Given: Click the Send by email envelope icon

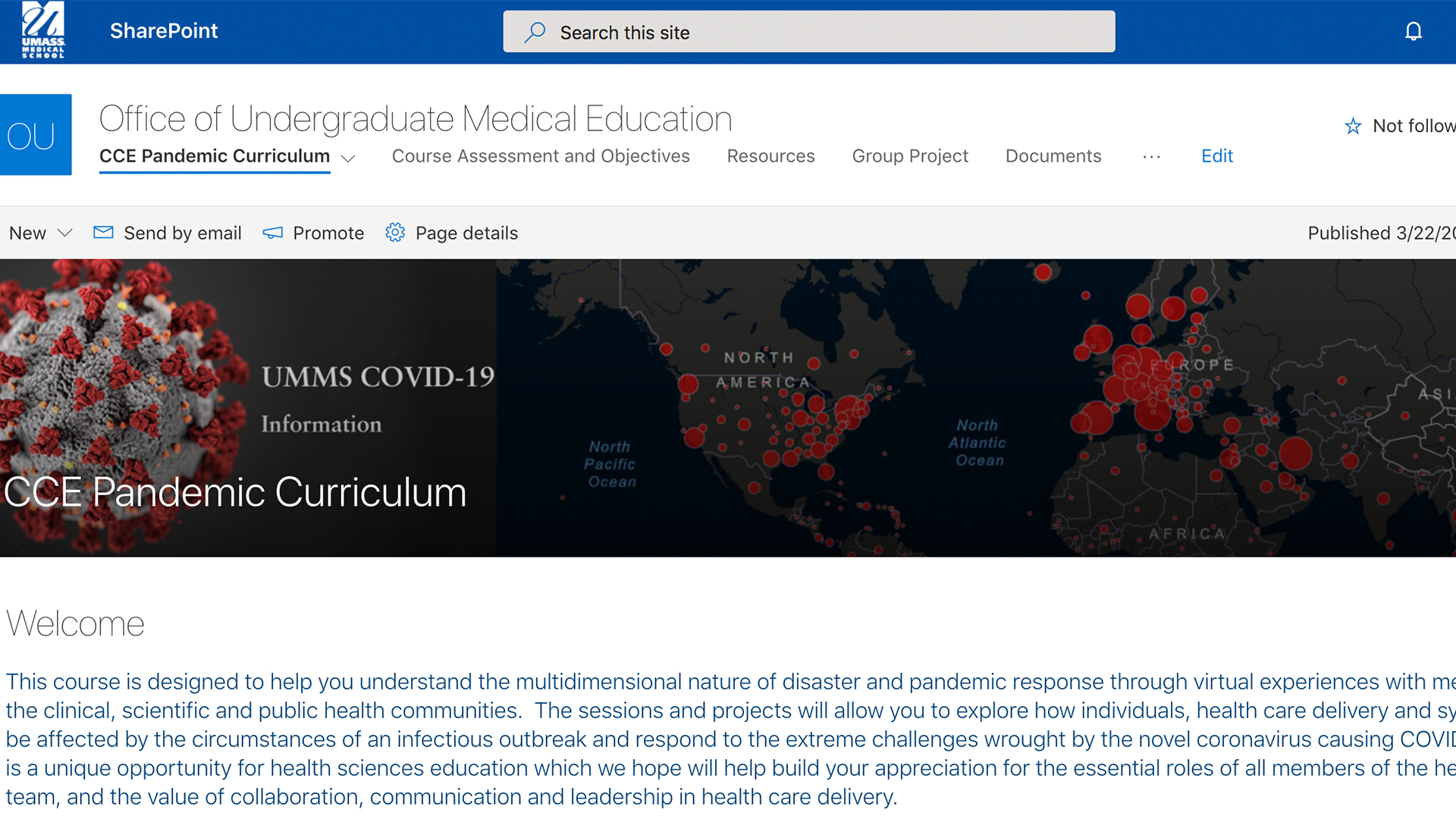Looking at the screenshot, I should (103, 233).
